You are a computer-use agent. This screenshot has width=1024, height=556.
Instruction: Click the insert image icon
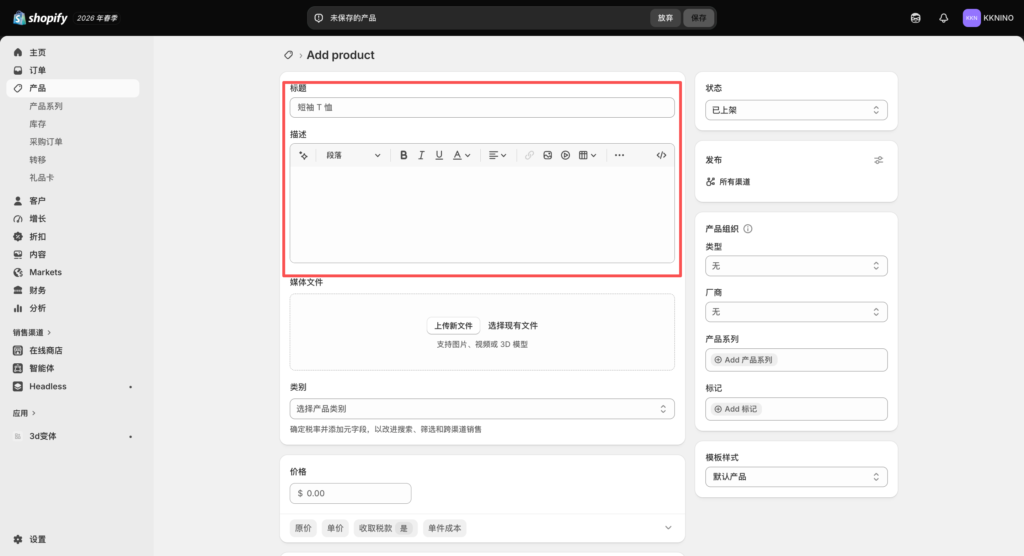tap(547, 155)
